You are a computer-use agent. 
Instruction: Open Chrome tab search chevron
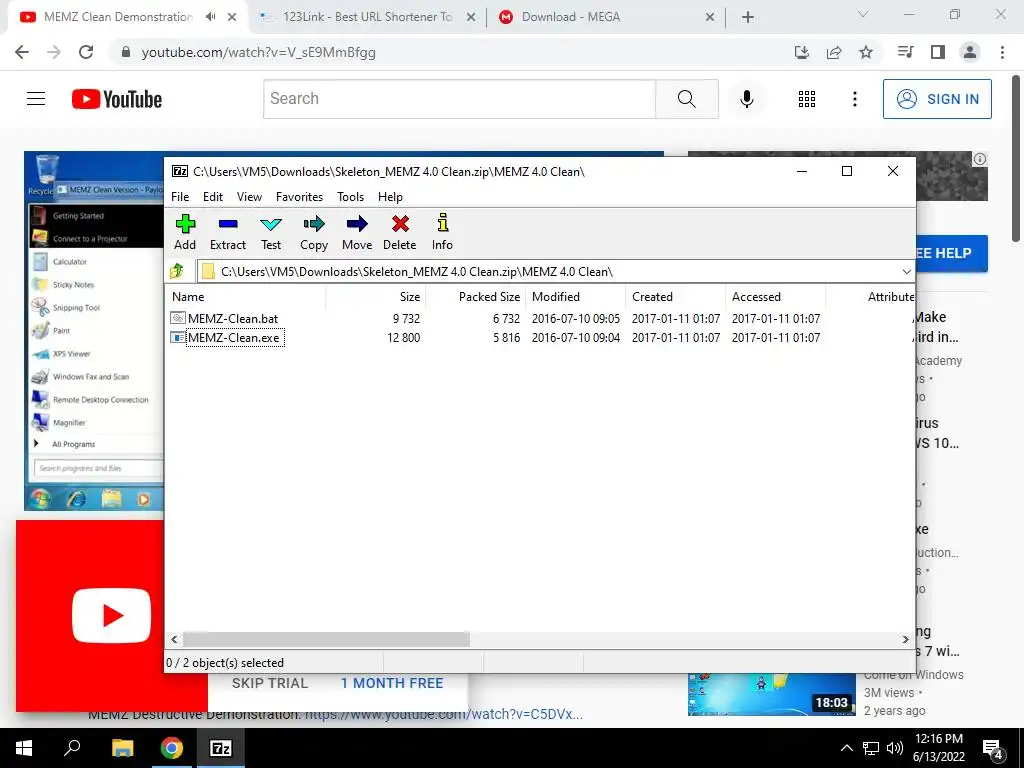coord(863,14)
